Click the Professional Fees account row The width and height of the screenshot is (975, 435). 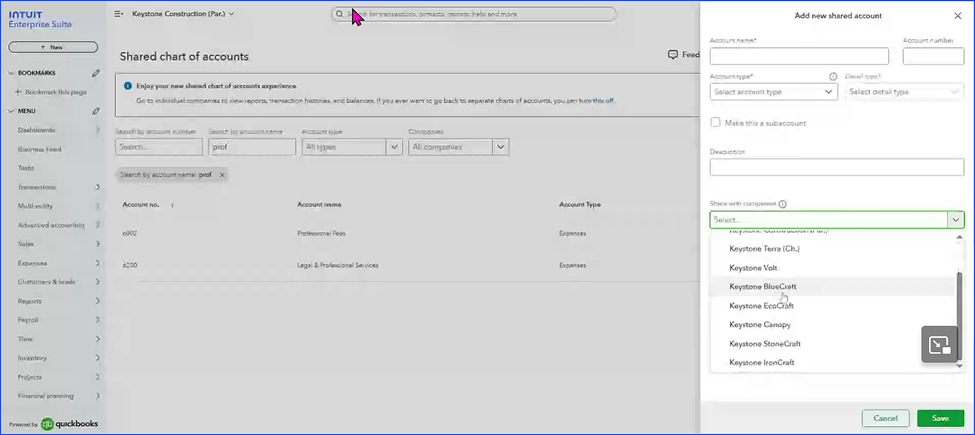pos(407,234)
